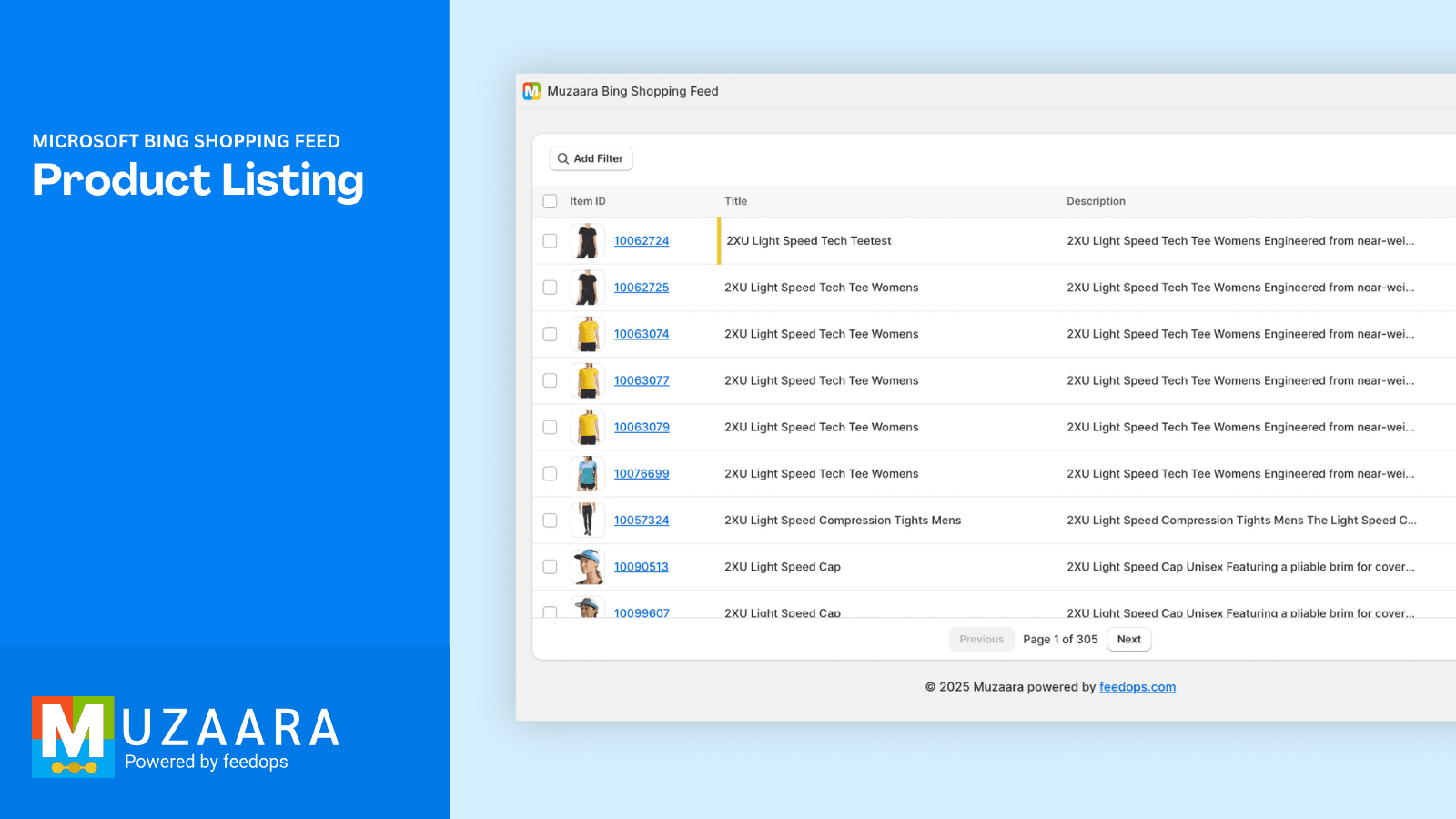This screenshot has width=1456, height=819.
Task: Click the Muzaara app icon in title bar
Action: coord(531,91)
